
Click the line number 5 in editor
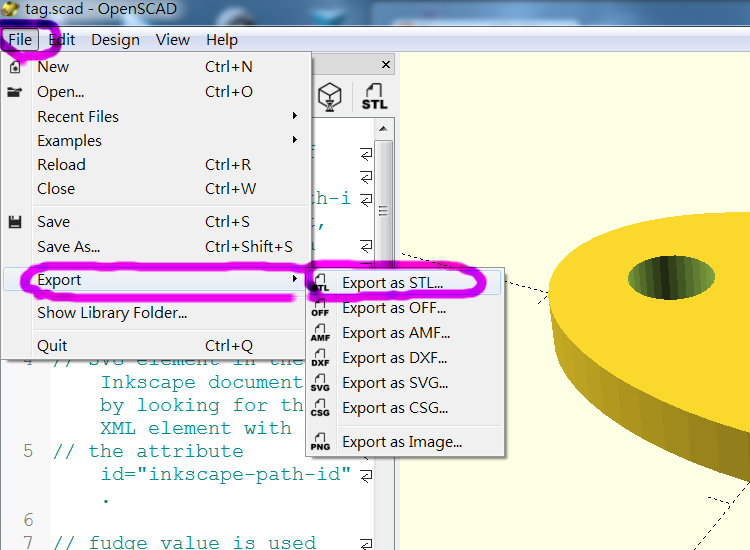pos(28,451)
